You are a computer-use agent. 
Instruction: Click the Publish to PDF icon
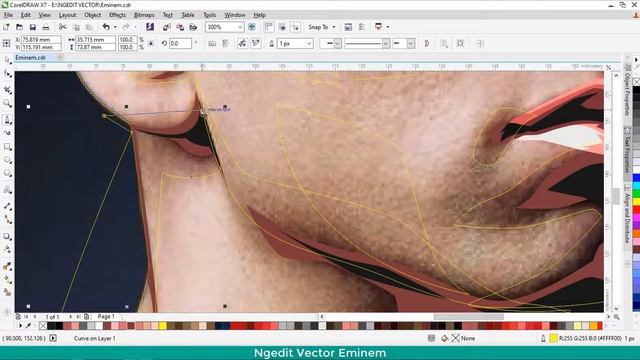[193, 27]
